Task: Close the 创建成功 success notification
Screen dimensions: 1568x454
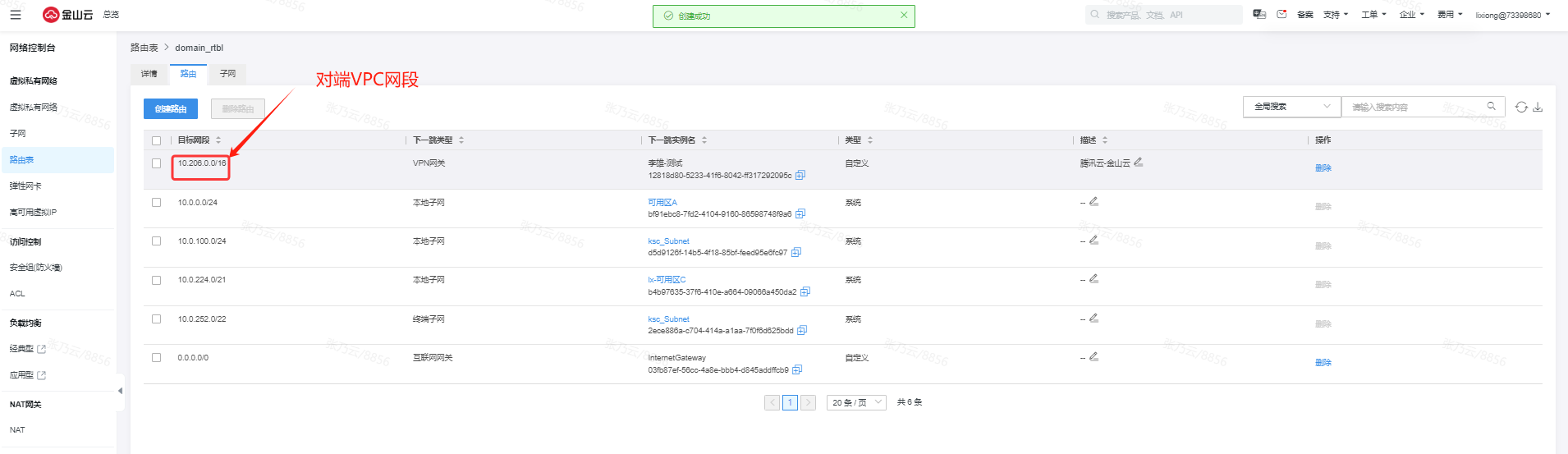Action: pyautogui.click(x=904, y=15)
